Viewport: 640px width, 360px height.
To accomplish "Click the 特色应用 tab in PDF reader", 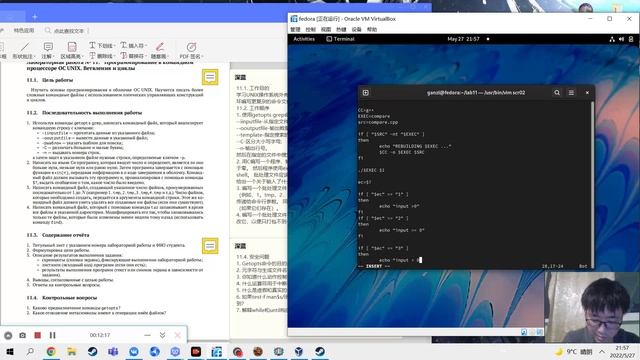I will [x=24, y=31].
